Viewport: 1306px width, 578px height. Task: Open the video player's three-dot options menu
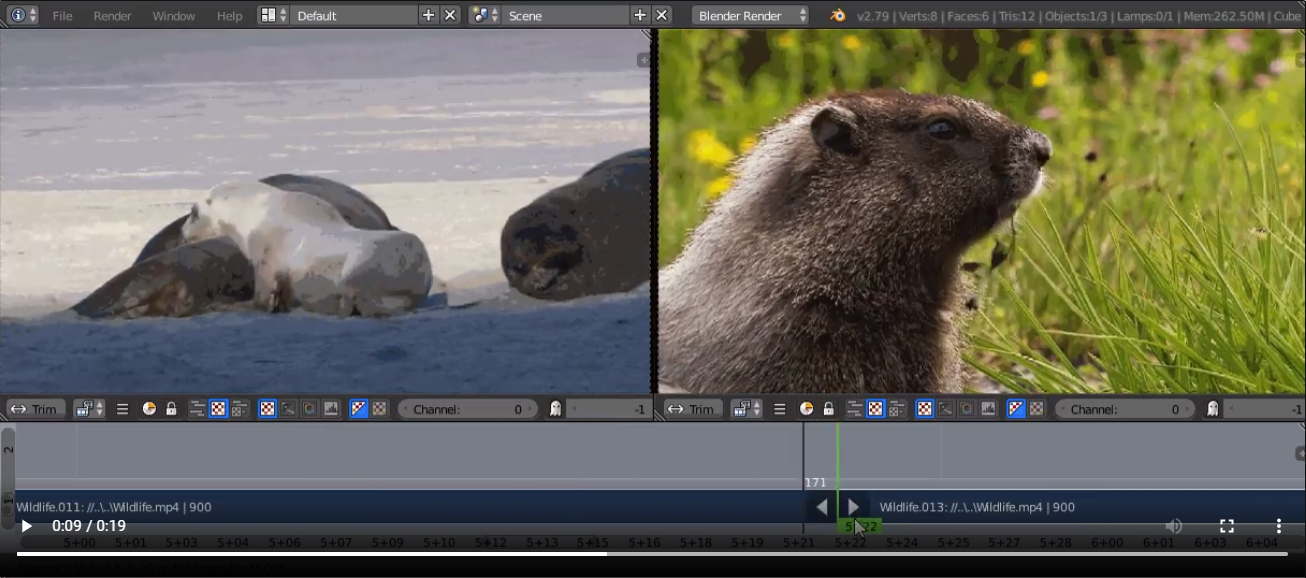[1278, 526]
